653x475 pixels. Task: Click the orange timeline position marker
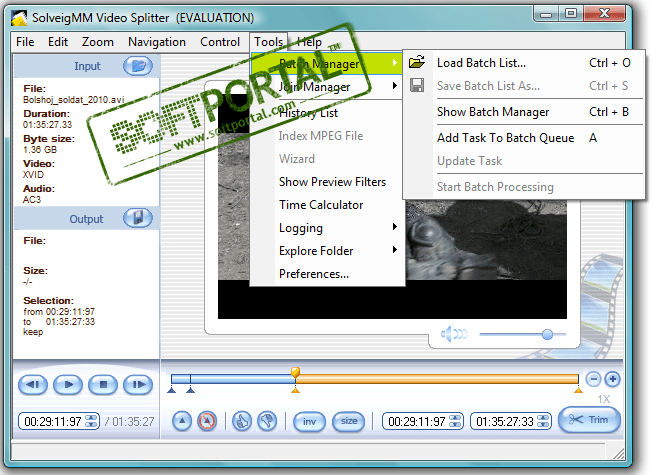pos(295,372)
